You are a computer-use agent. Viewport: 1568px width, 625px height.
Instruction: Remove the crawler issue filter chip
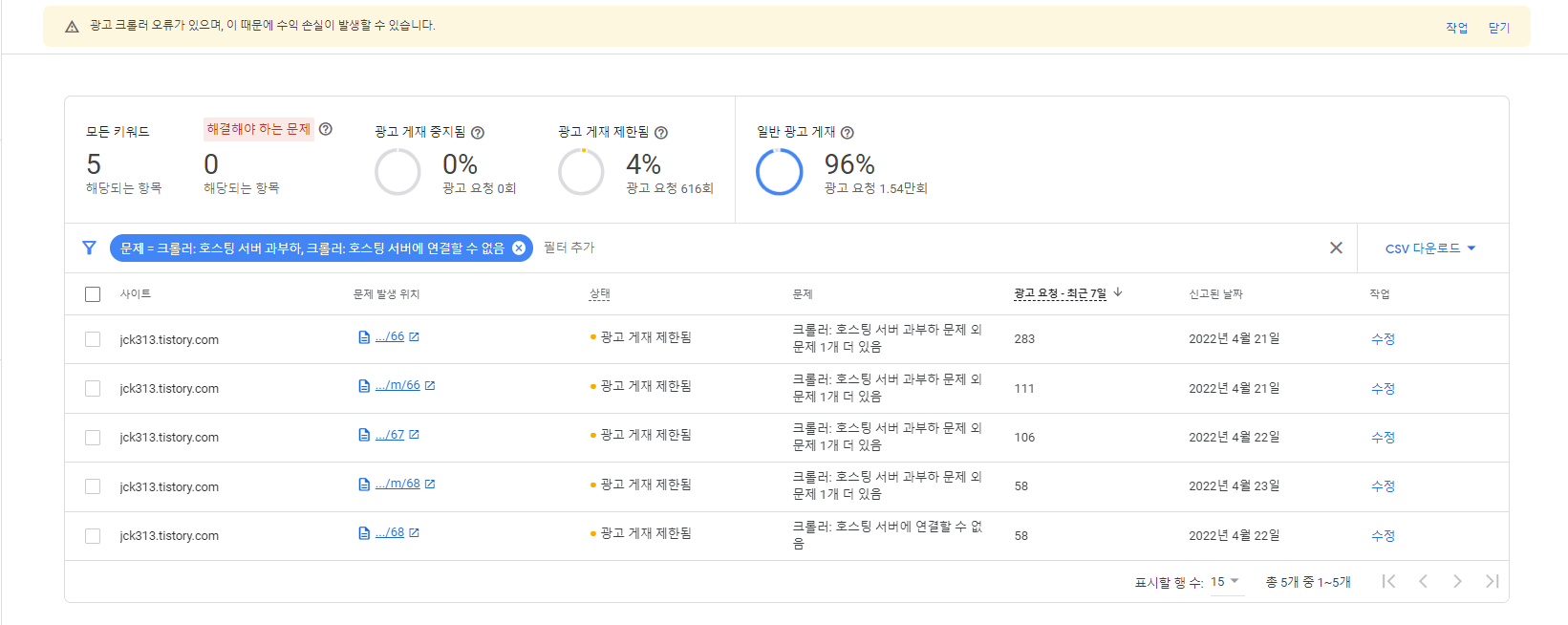point(519,248)
